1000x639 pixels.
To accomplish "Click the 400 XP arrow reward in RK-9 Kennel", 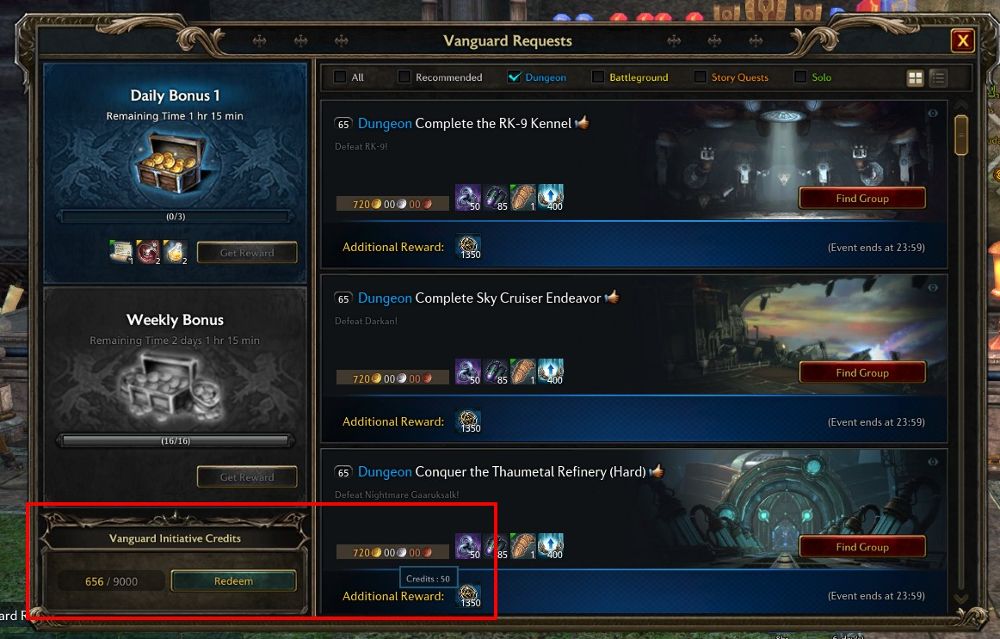I will point(551,197).
